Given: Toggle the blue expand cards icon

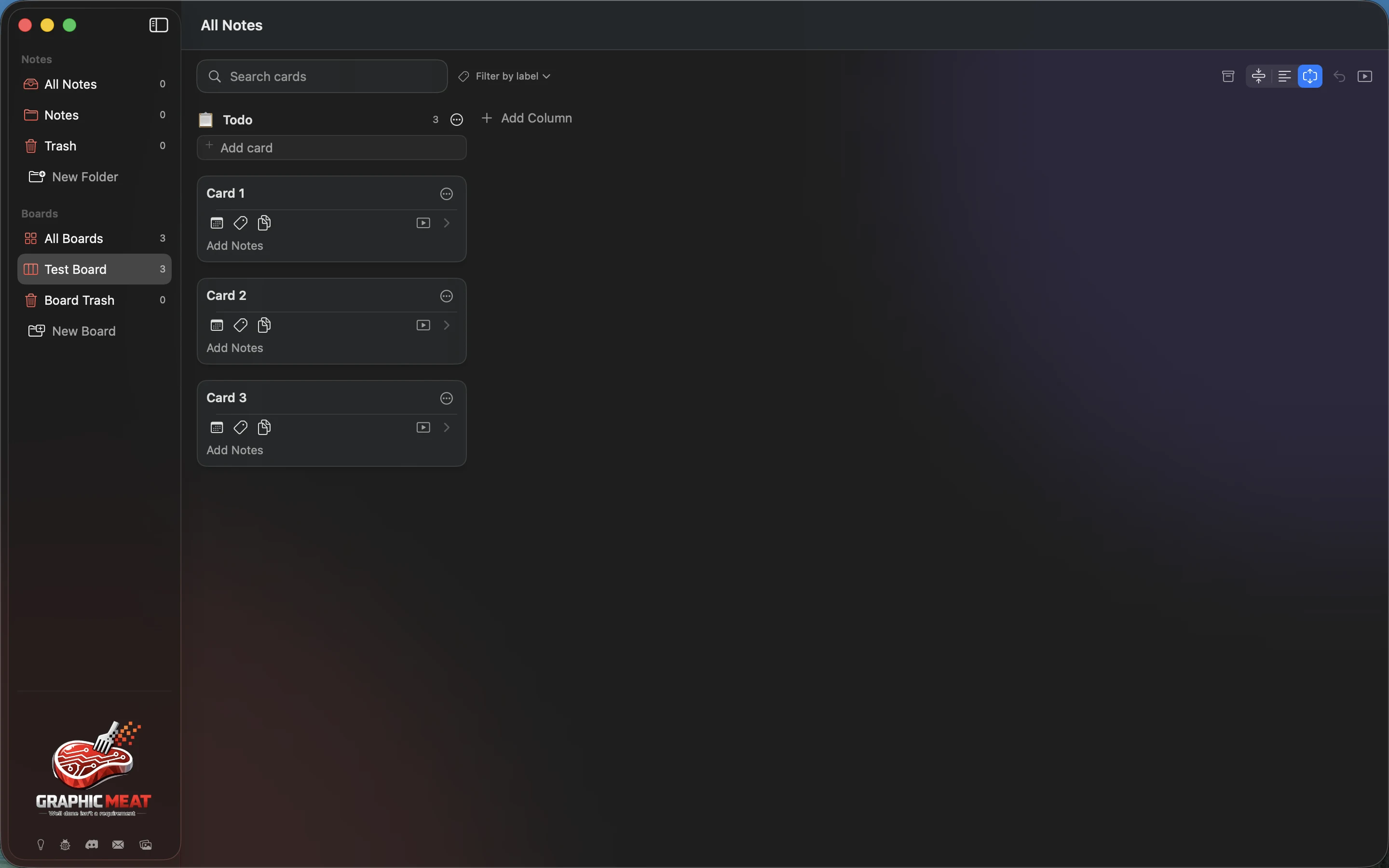Looking at the screenshot, I should pyautogui.click(x=1310, y=76).
